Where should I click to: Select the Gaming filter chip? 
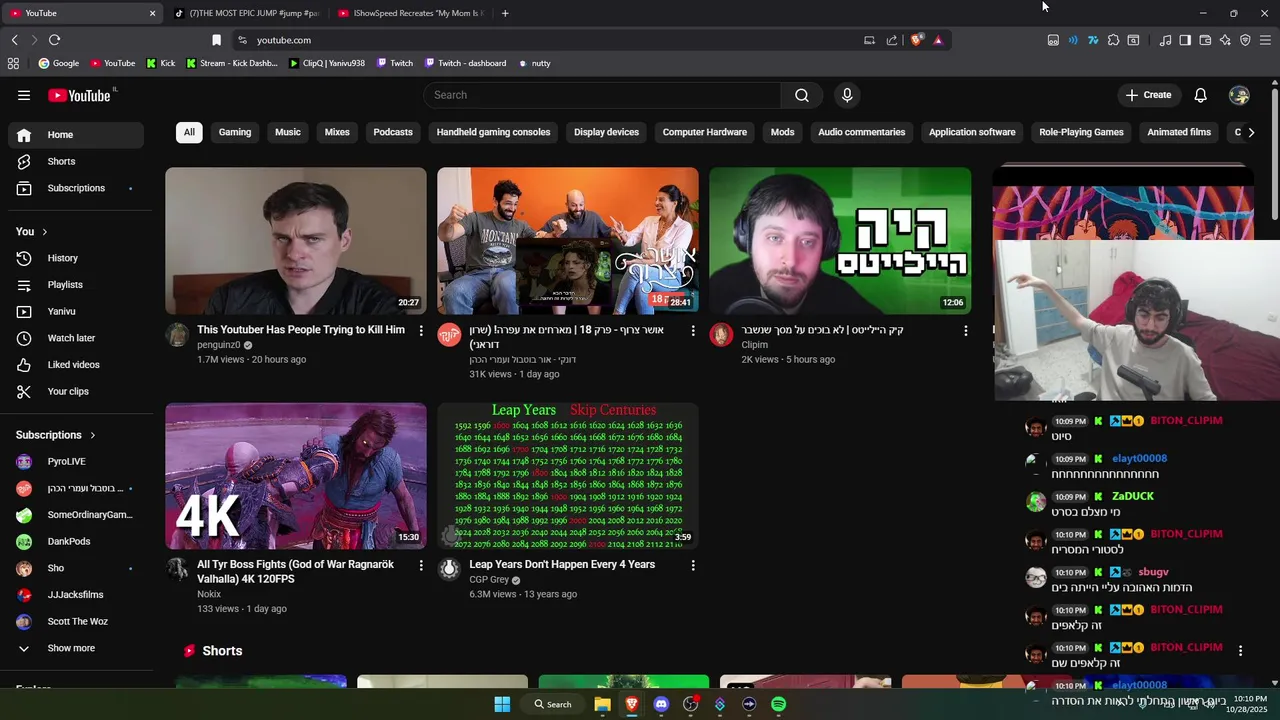point(235,132)
